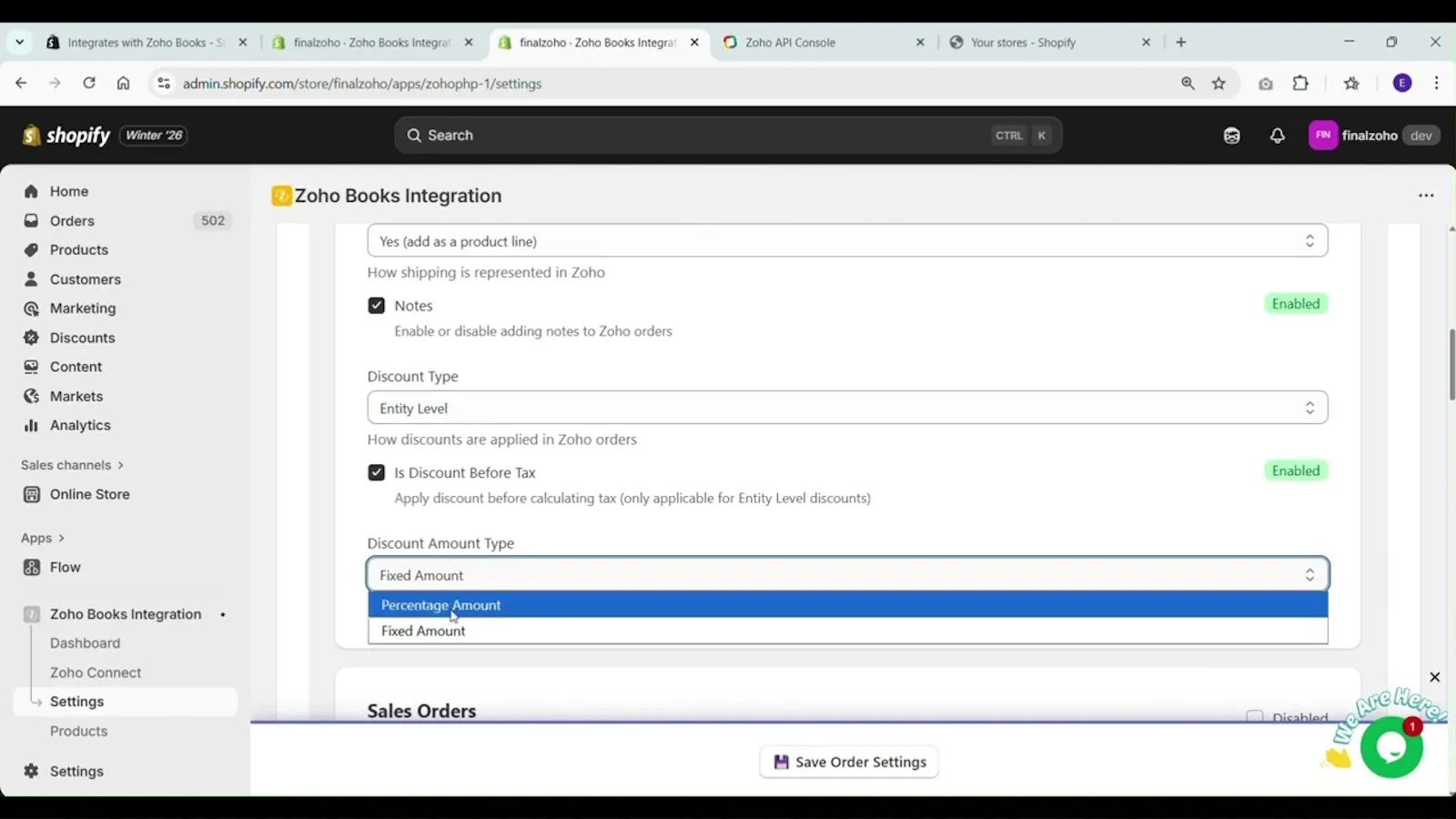This screenshot has height=819, width=1456.
Task: Toggle the Notes checkbox
Action: (x=376, y=306)
